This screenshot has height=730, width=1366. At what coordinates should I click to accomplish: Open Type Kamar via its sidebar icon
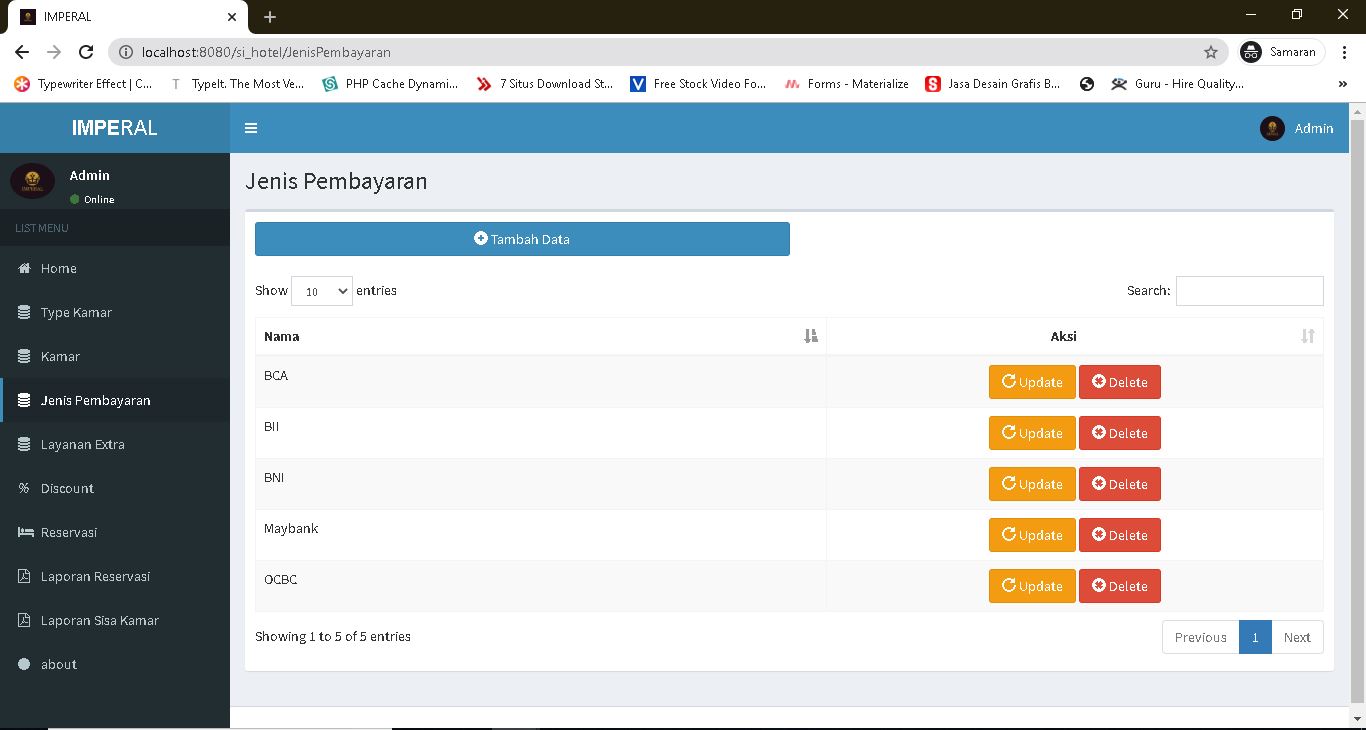click(24, 312)
